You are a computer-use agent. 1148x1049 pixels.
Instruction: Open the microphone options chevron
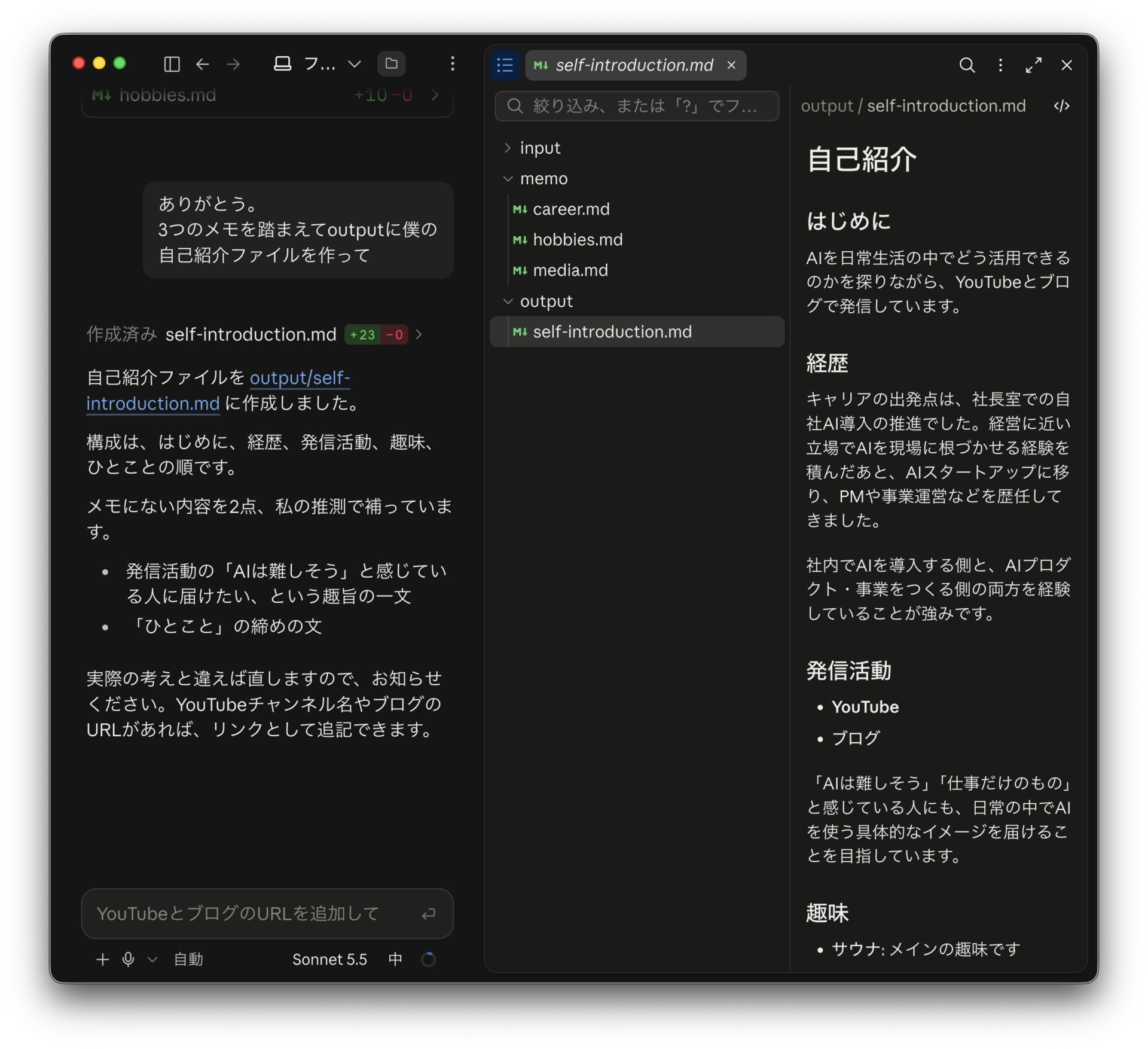pyautogui.click(x=152, y=959)
